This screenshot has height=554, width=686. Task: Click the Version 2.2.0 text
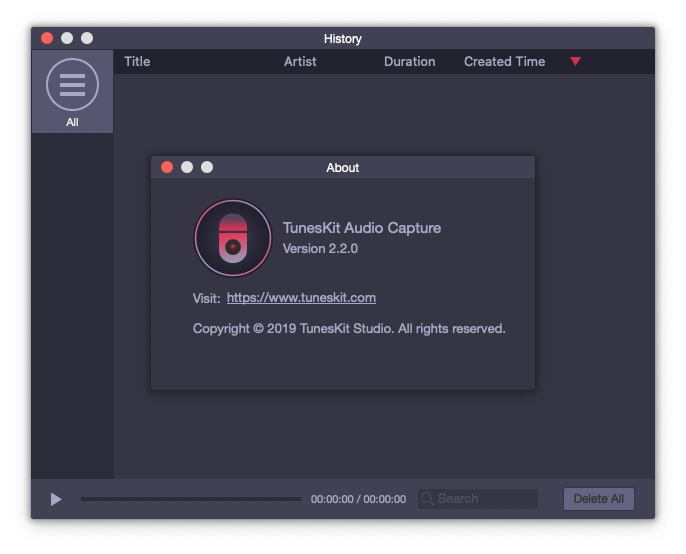click(320, 249)
